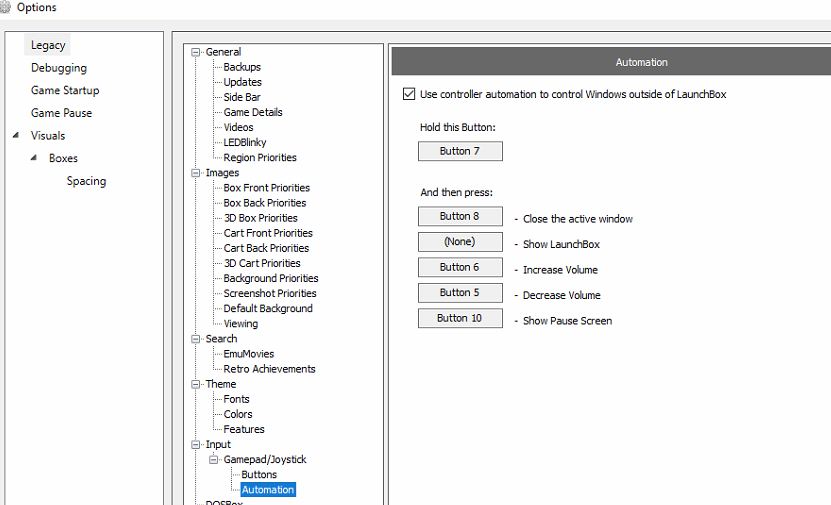
Task: Click the Search tree label
Action: (x=222, y=339)
